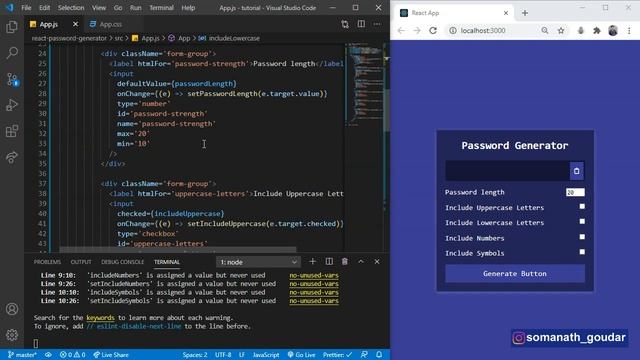
Task: Go back in Chrome browser
Action: [401, 31]
